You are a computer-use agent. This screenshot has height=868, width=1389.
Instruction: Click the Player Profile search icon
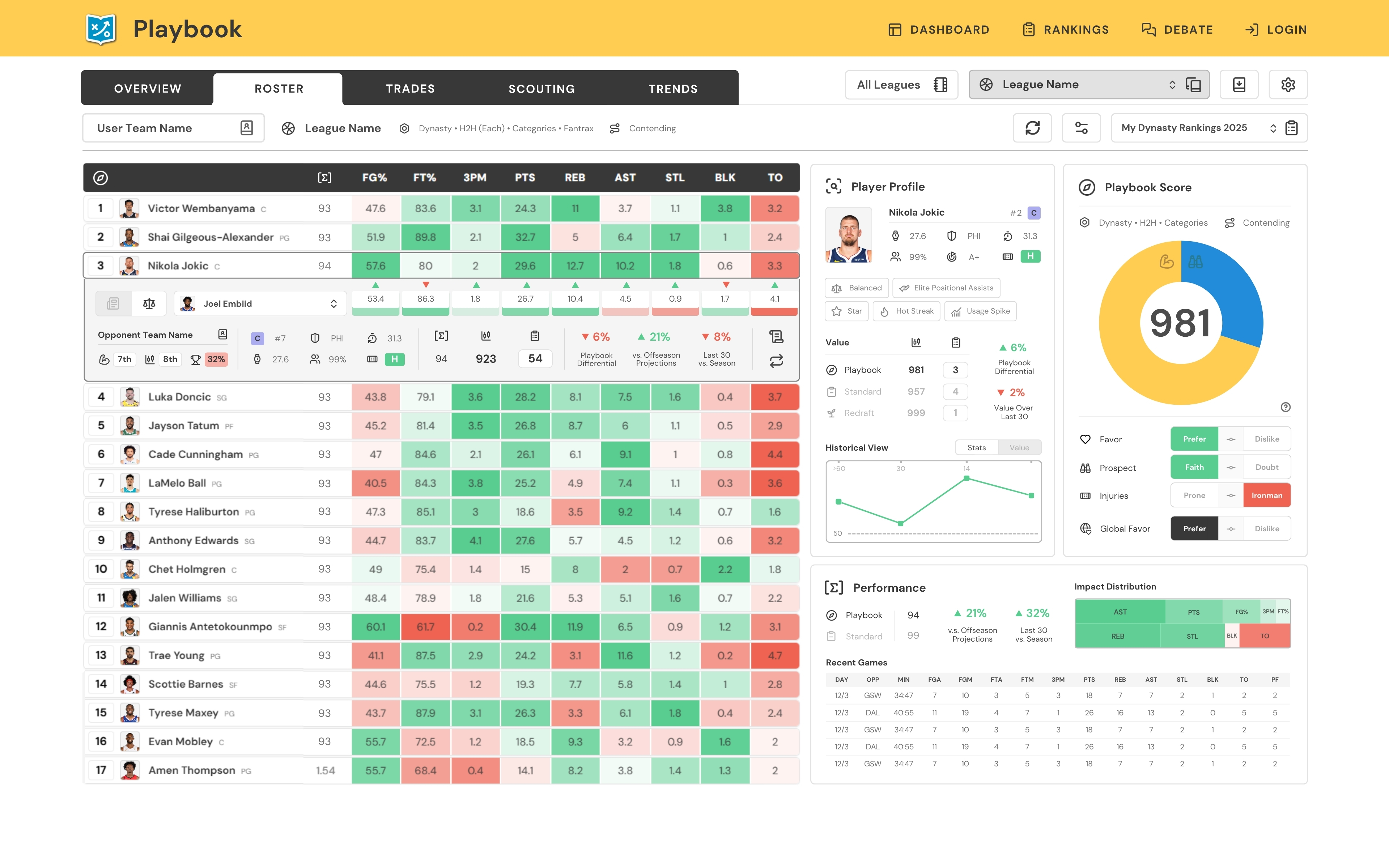pos(833,187)
